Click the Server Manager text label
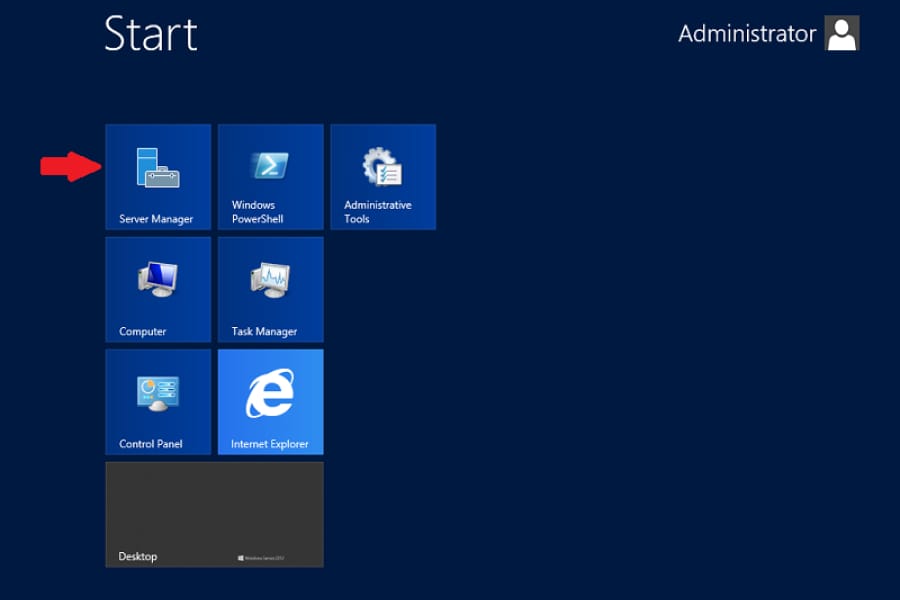This screenshot has width=900, height=600. point(156,219)
